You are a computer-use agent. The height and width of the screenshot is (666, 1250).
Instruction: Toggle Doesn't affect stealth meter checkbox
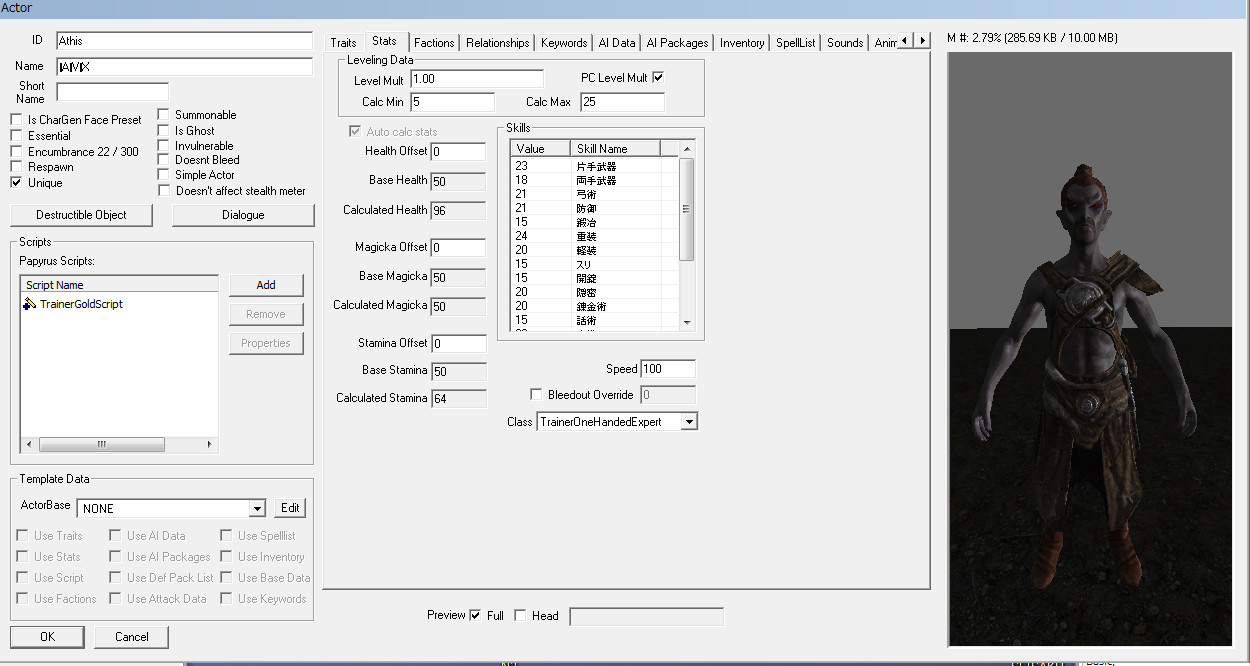164,191
